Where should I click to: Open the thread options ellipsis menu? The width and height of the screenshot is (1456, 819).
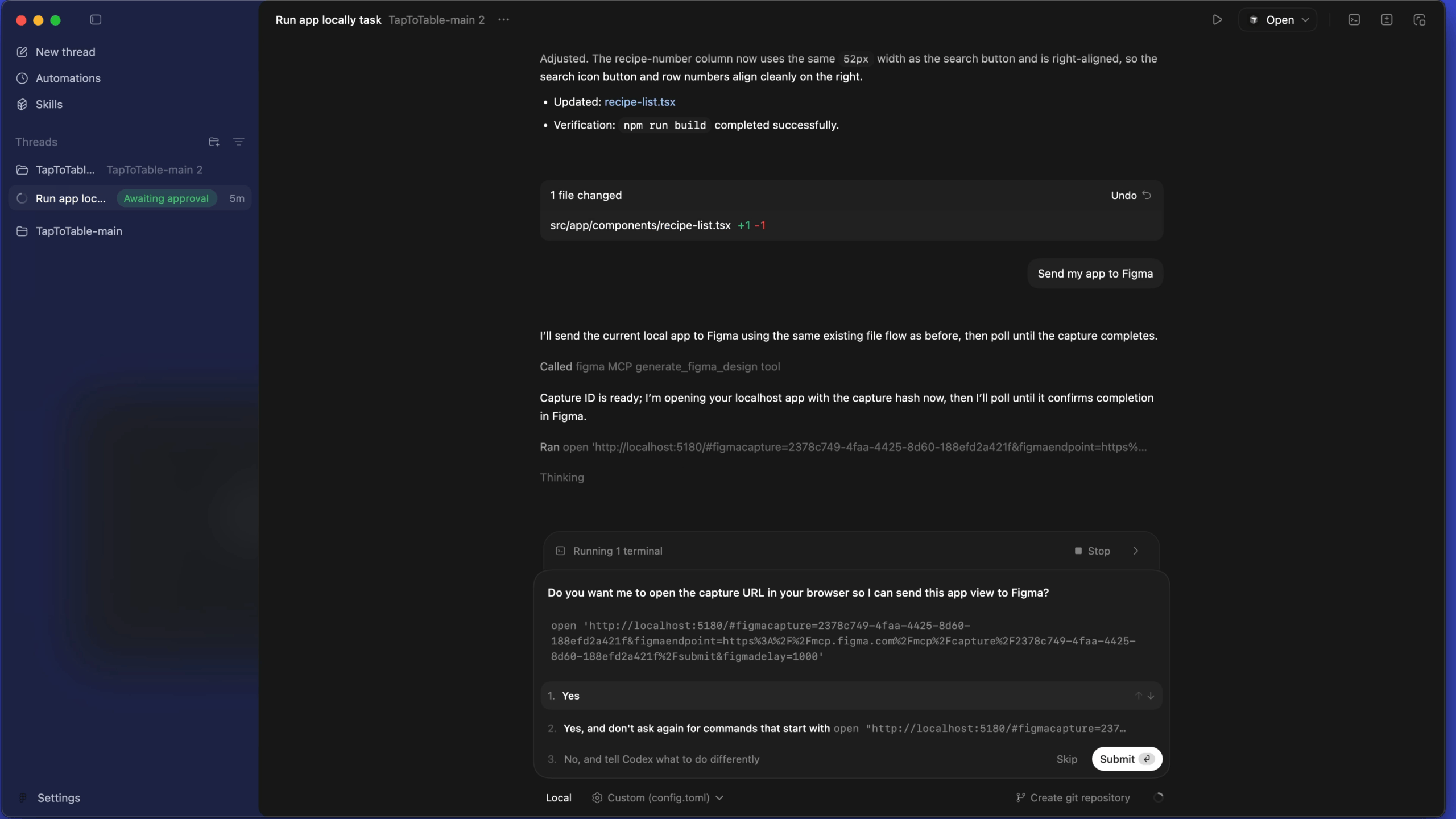tap(503, 20)
